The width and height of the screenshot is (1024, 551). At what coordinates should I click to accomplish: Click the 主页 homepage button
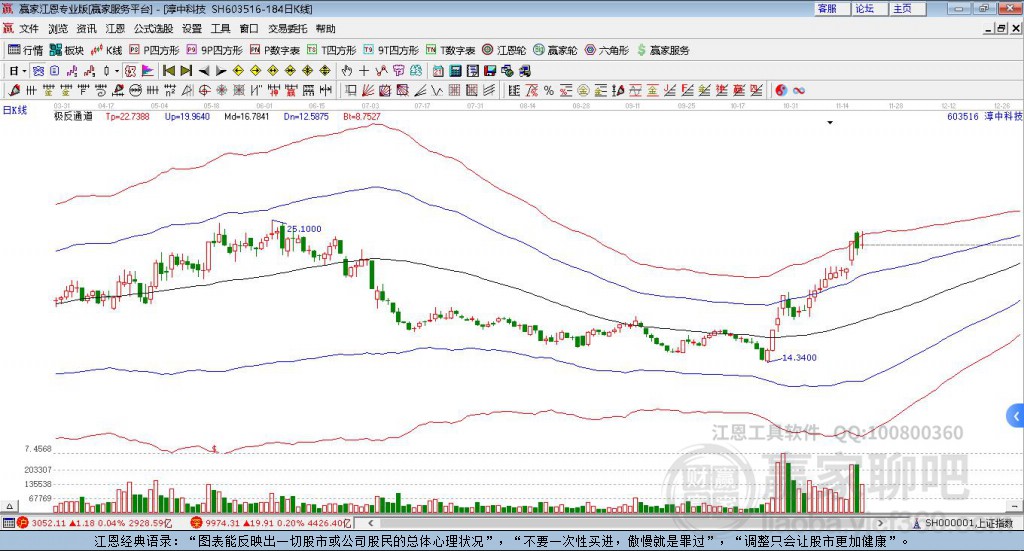point(908,8)
